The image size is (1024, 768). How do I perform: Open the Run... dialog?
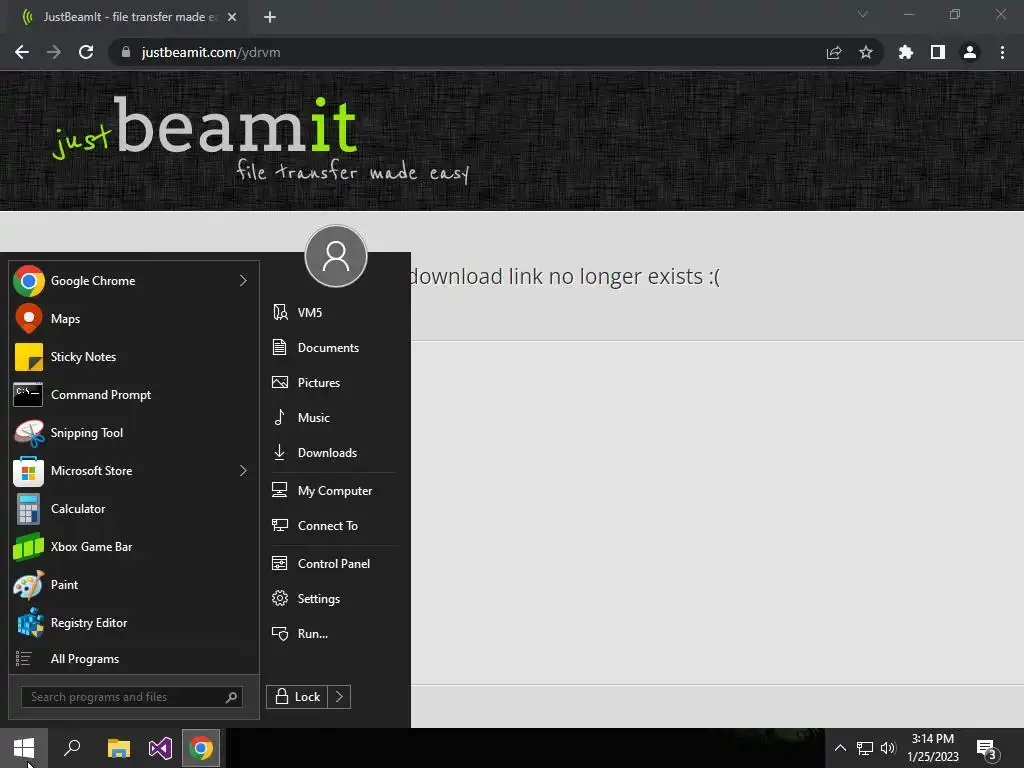coord(333,633)
